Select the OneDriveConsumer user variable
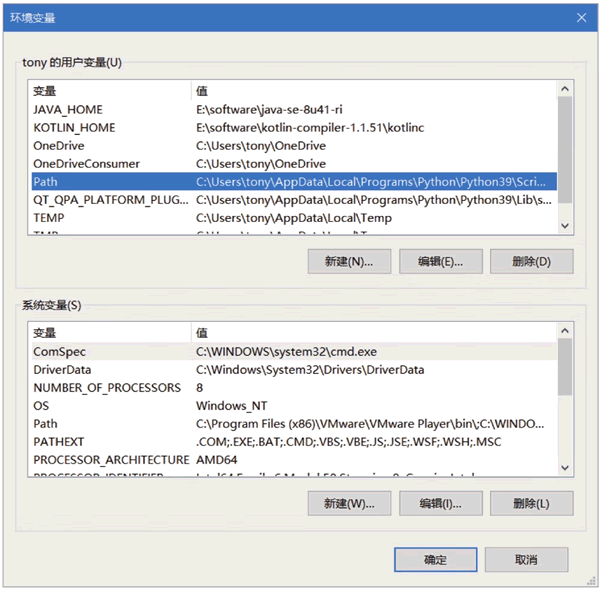This screenshot has width=600, height=590. [x=294, y=164]
